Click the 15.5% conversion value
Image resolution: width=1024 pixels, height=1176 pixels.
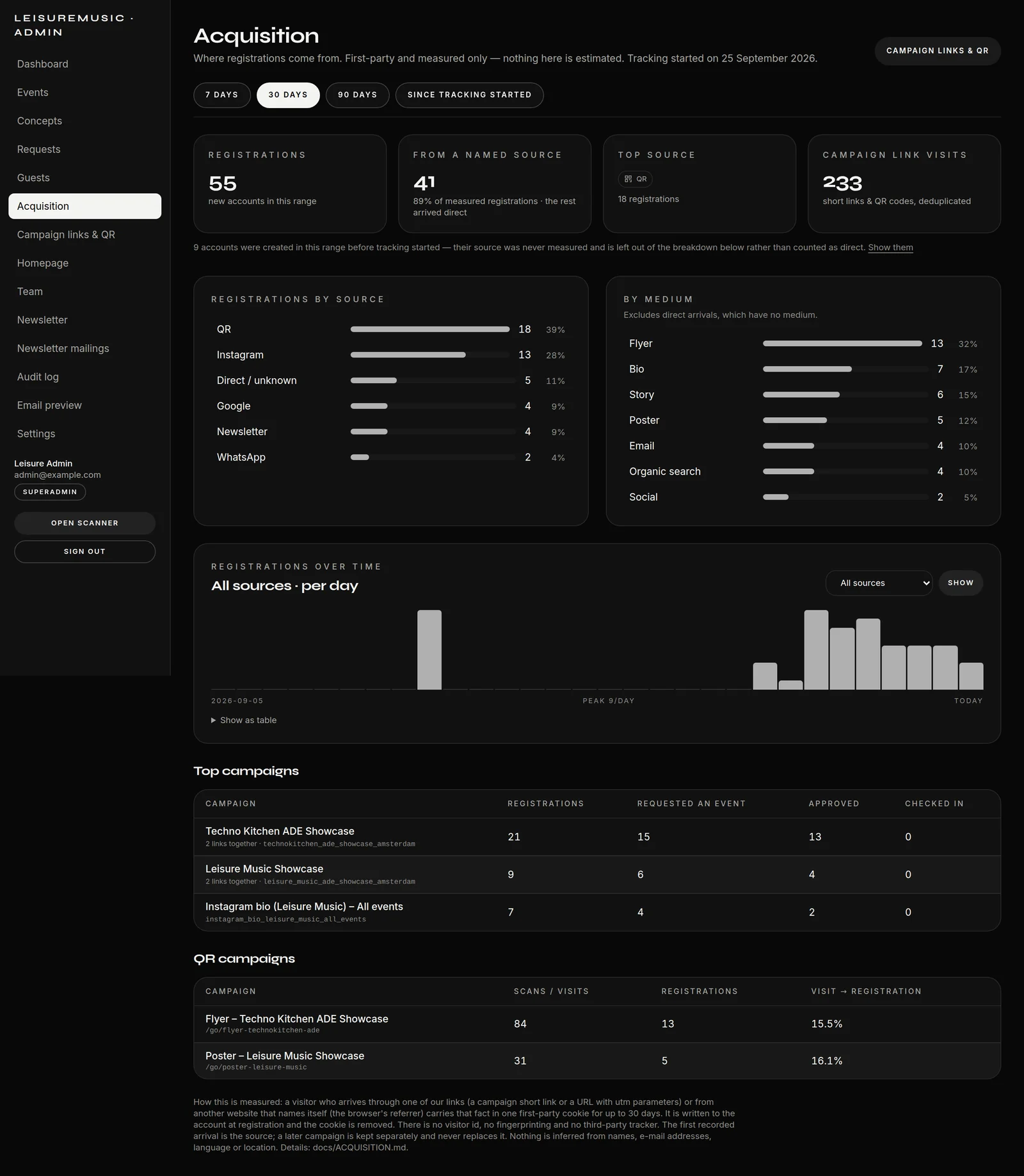tap(826, 1024)
